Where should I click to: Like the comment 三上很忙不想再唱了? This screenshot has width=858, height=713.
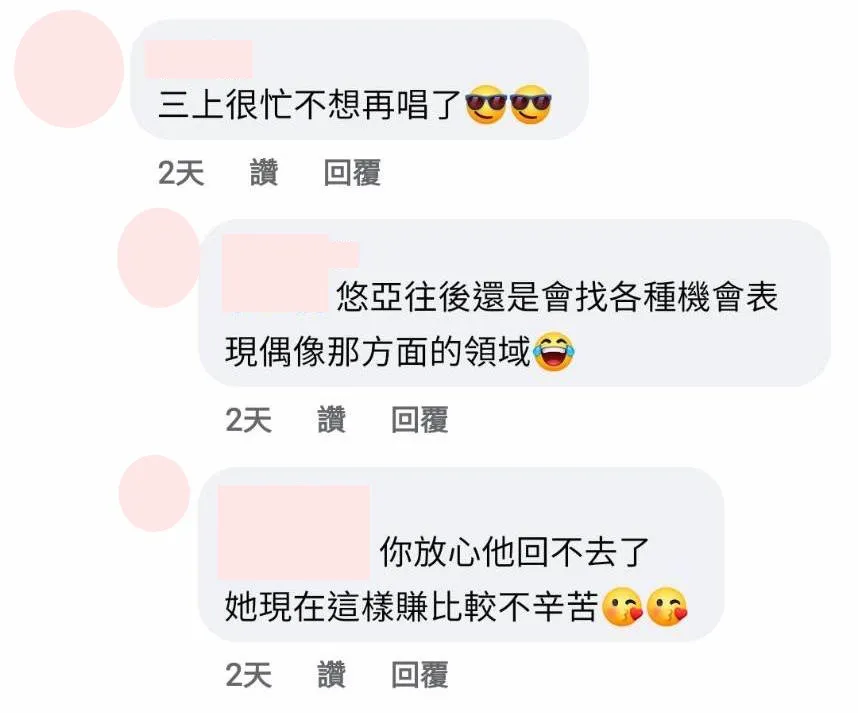(x=264, y=173)
